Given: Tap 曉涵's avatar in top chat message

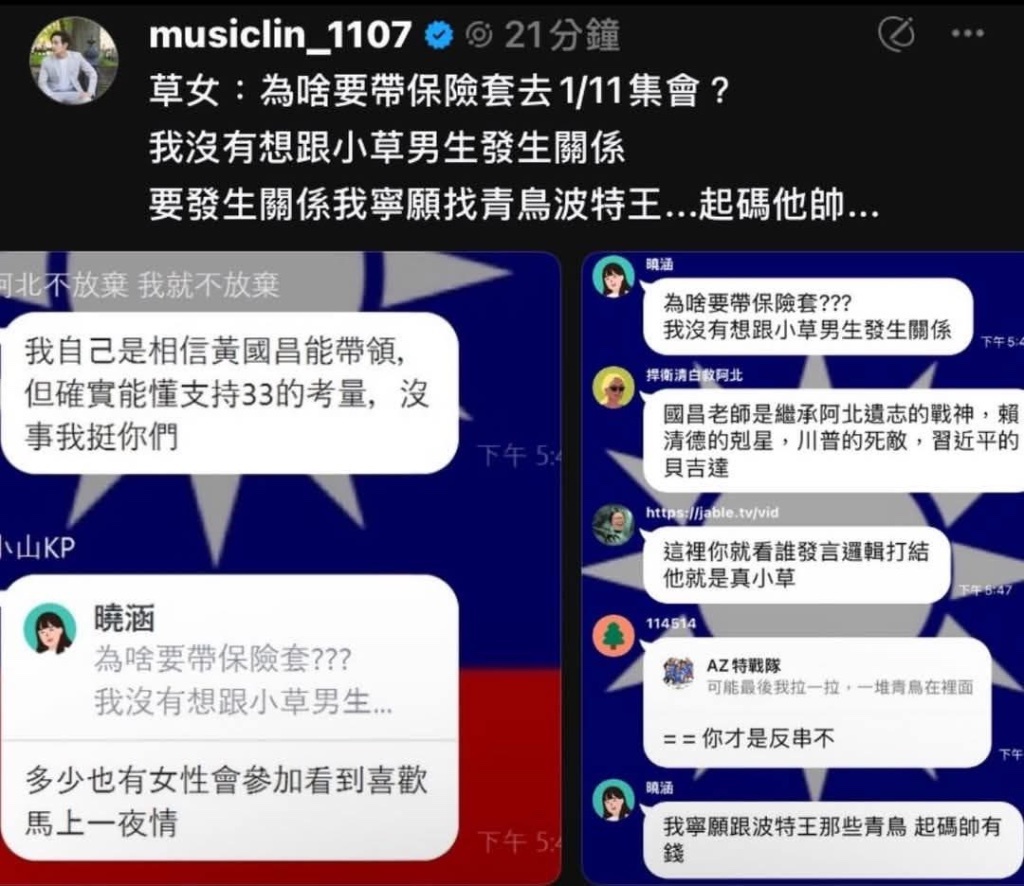Looking at the screenshot, I should pos(613,276).
